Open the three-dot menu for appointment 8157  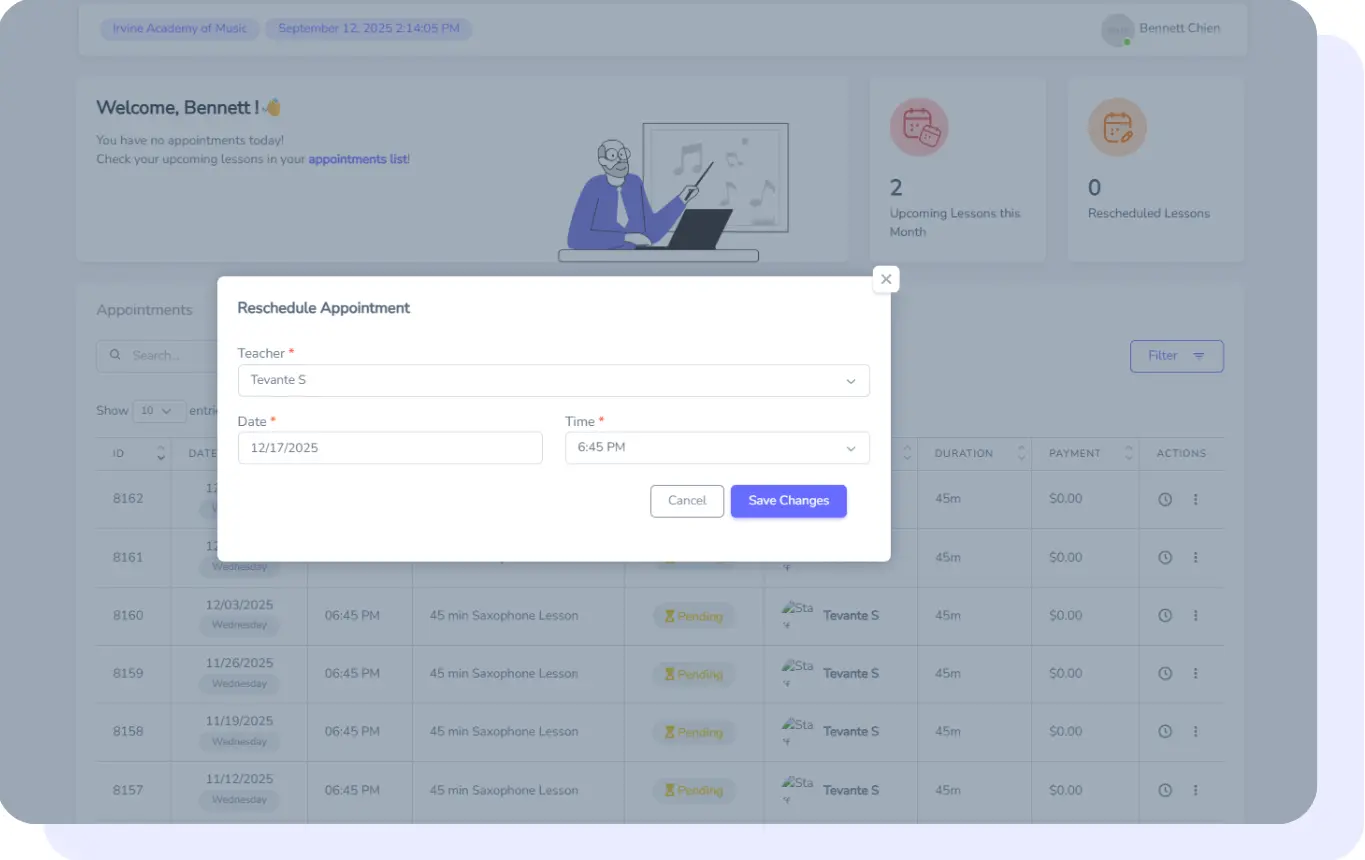[x=1195, y=790]
